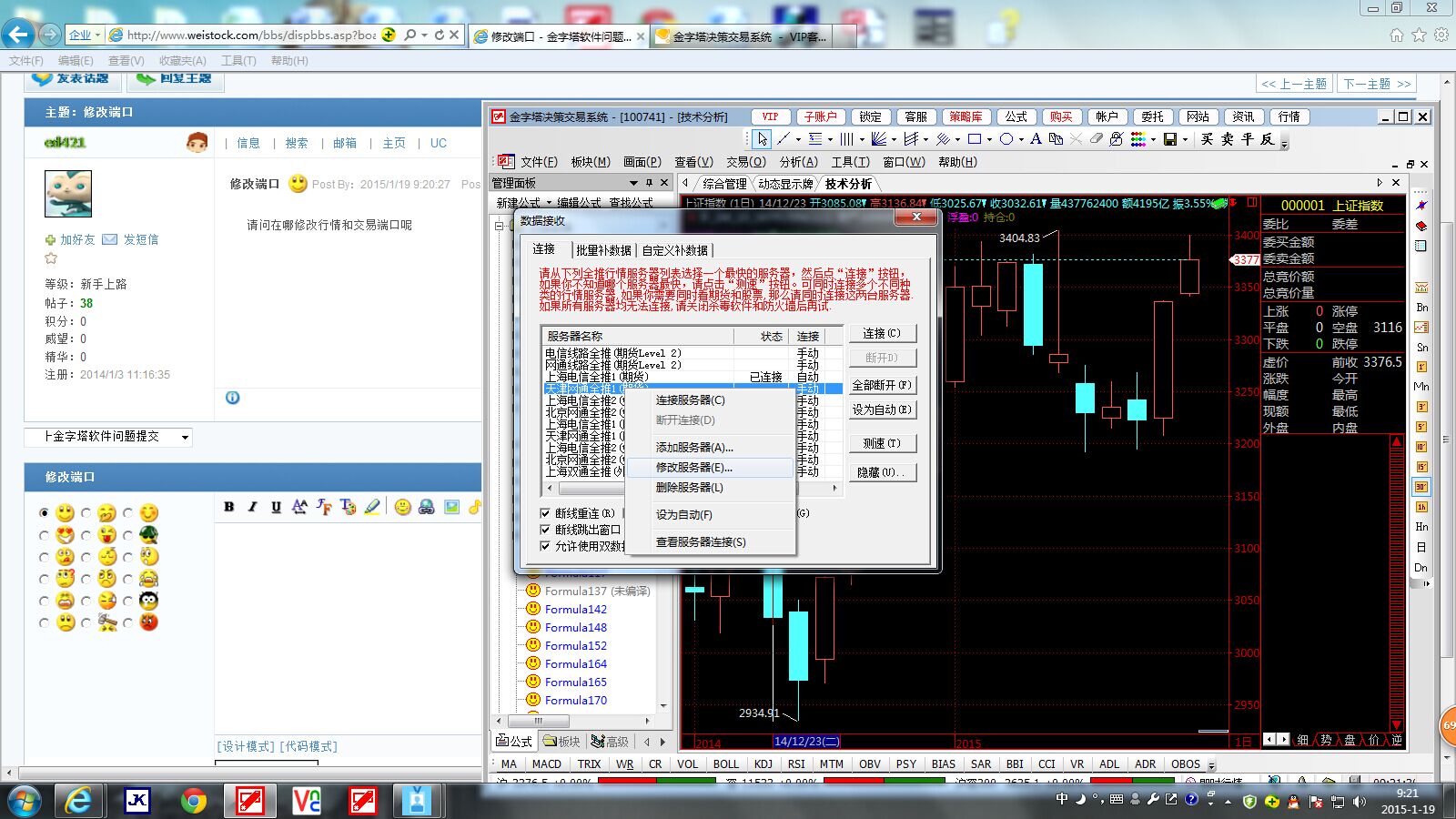Click the highlighter icon in reply editor

pyautogui.click(x=372, y=507)
